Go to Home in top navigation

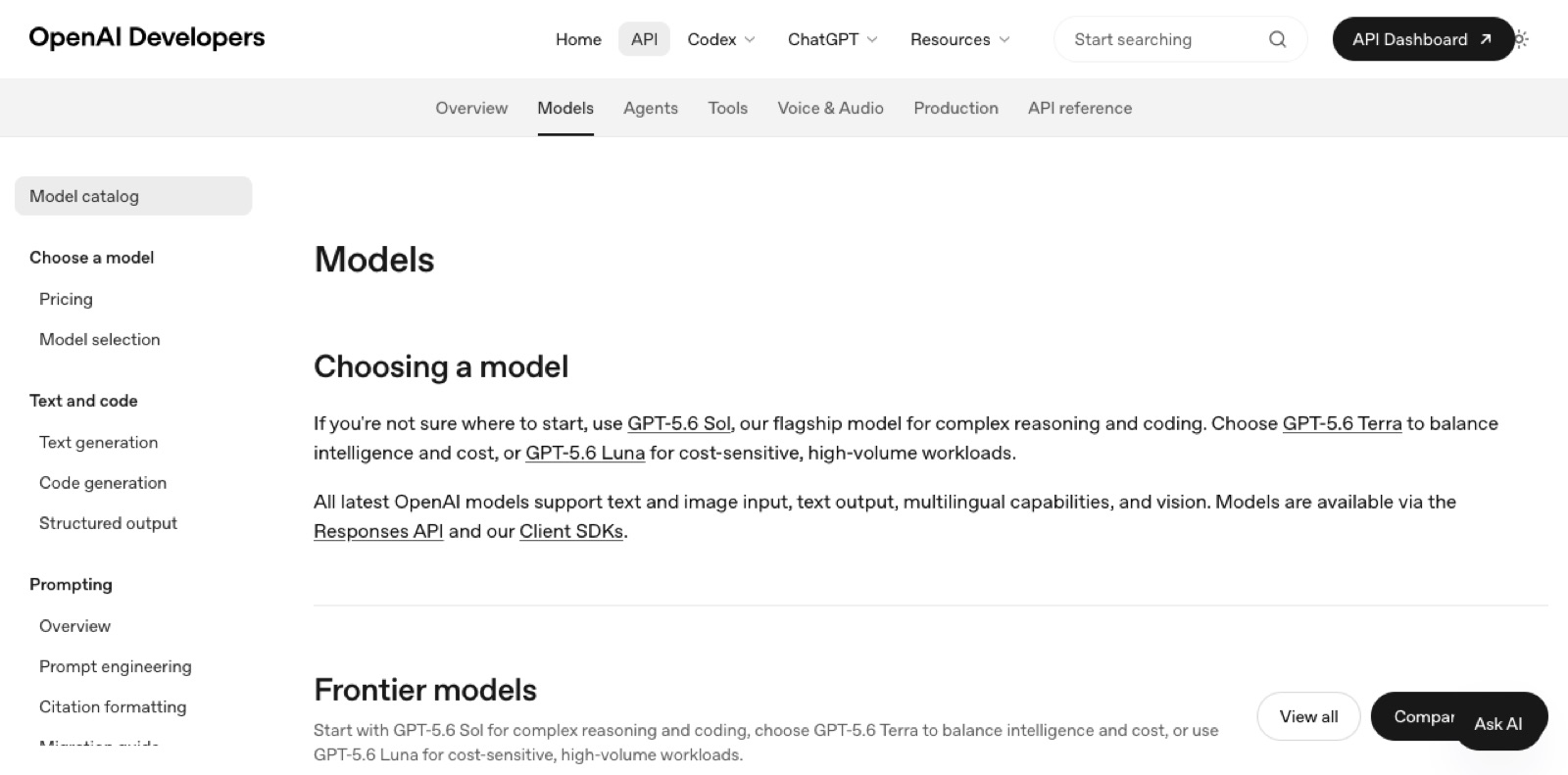[x=578, y=39]
